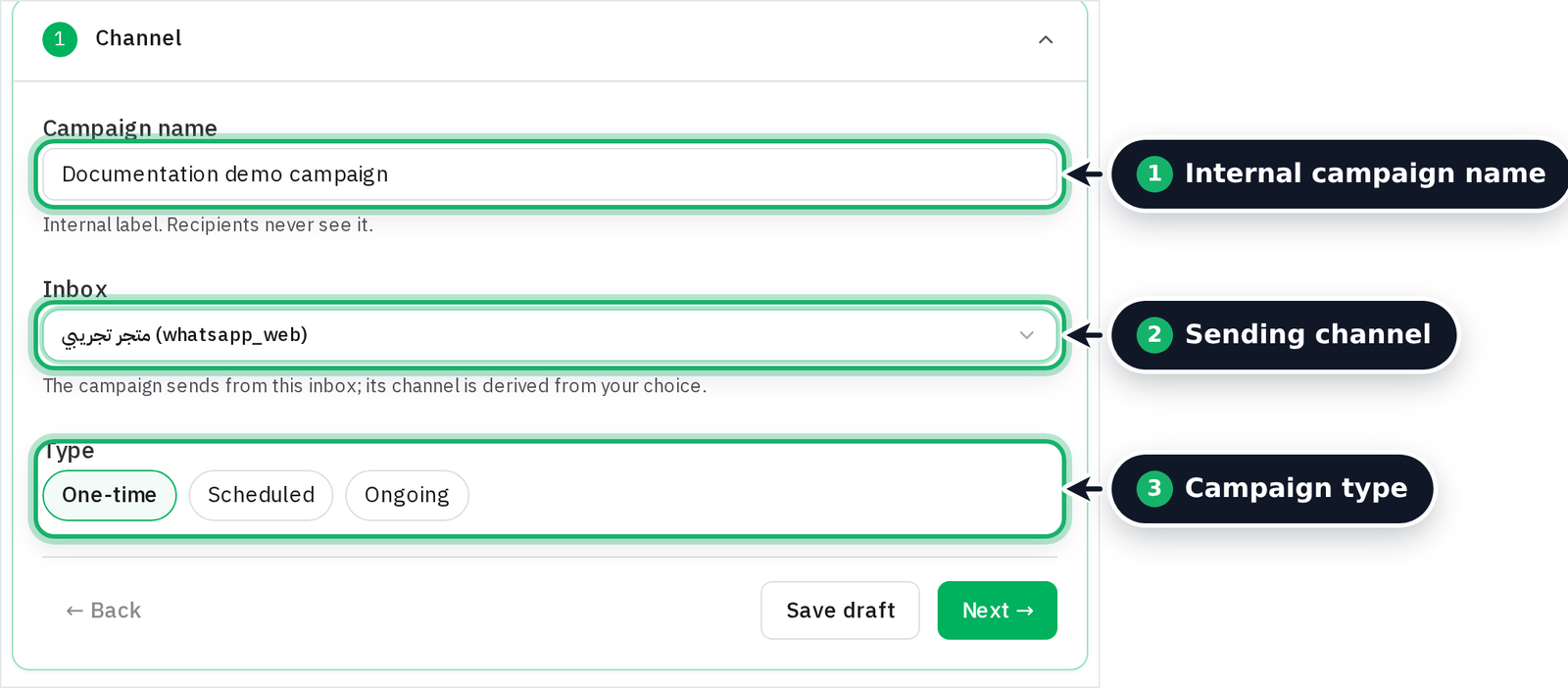Open the Inbox dropdown selector

click(x=550, y=335)
